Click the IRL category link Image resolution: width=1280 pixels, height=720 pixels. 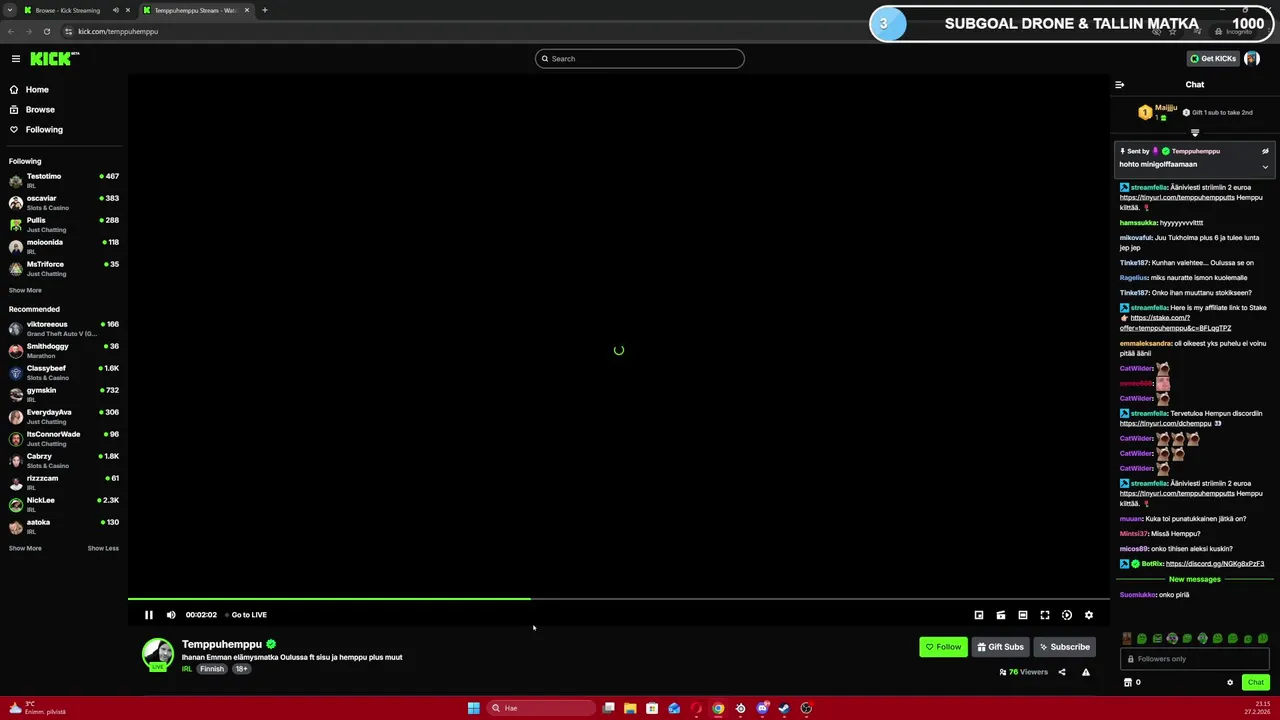(x=187, y=669)
